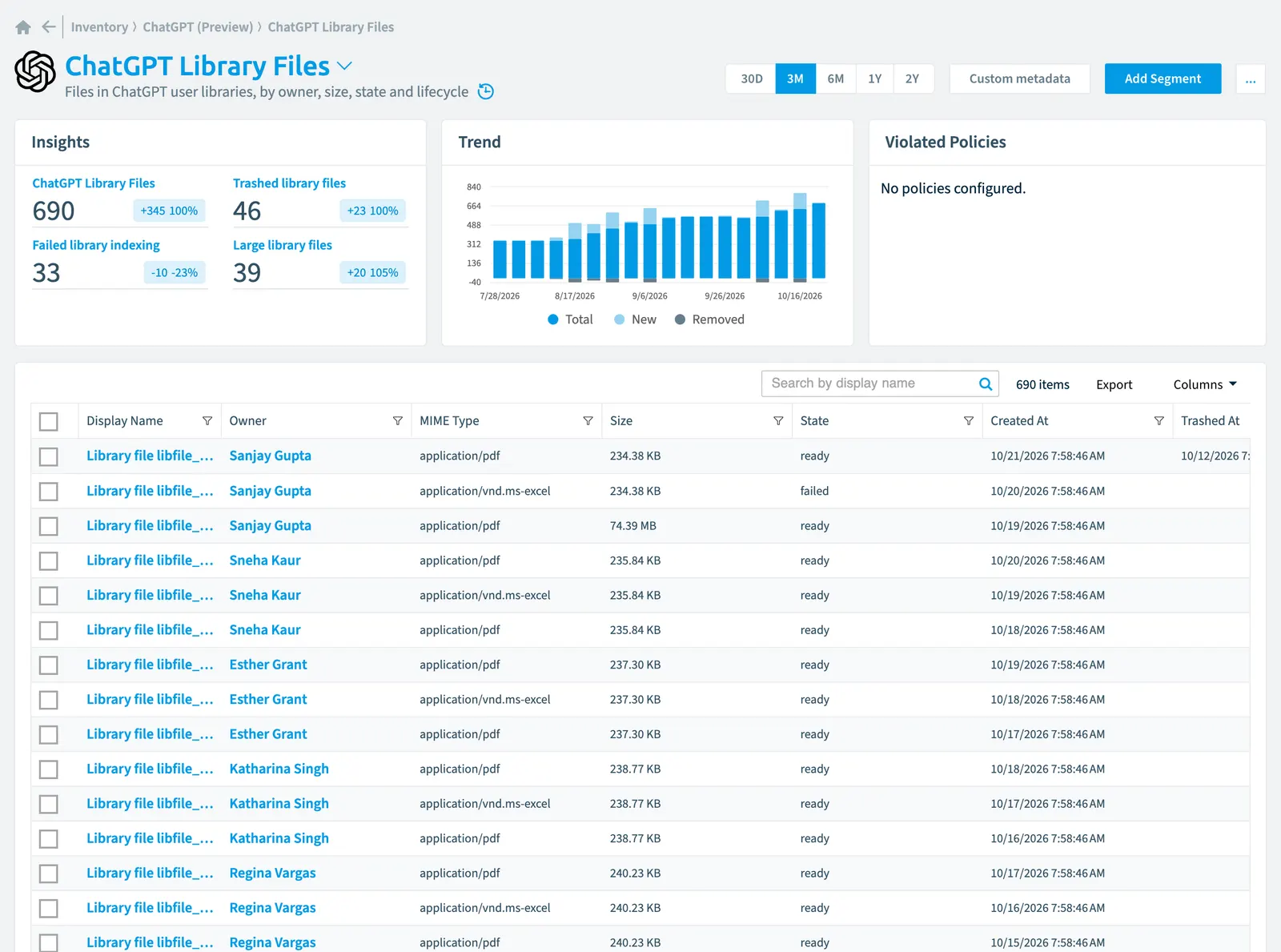
Task: Open the Large library files insight
Action: click(283, 245)
